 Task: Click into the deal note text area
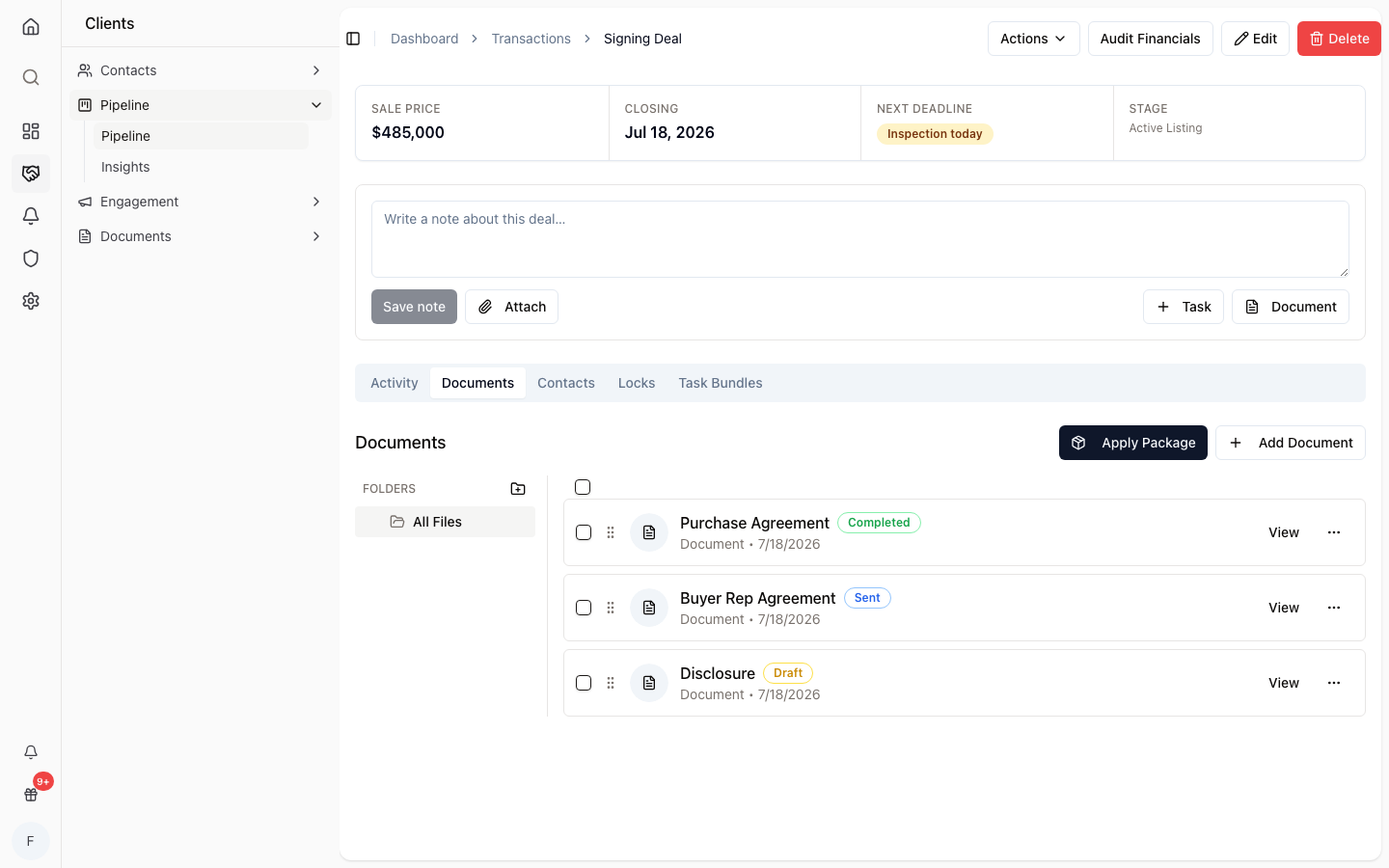(x=859, y=239)
